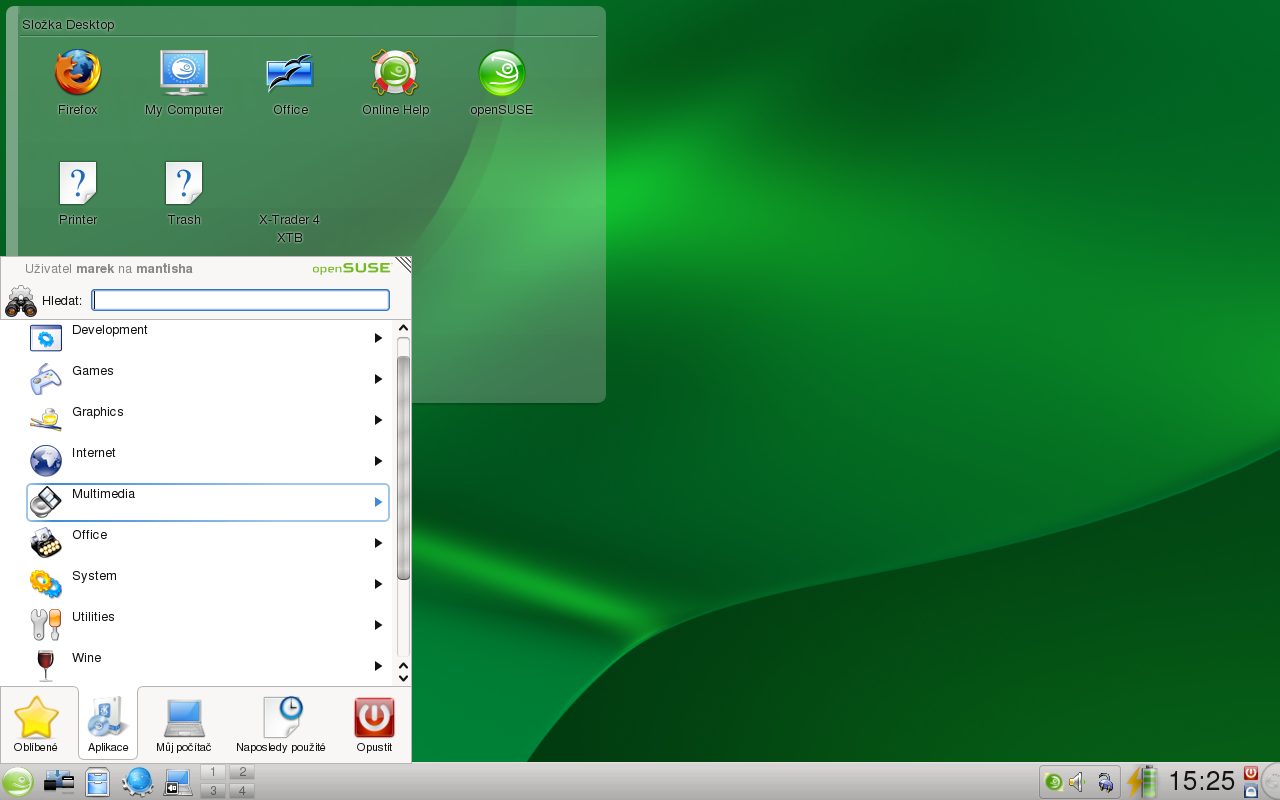
Task: Click the menu scrollbar thumb
Action: pyautogui.click(x=404, y=467)
